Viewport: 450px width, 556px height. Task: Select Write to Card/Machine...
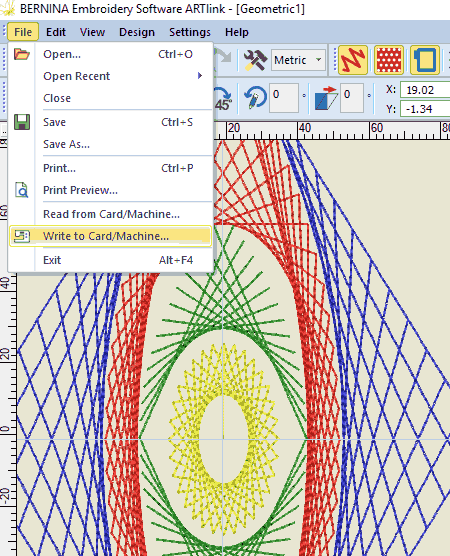click(111, 236)
